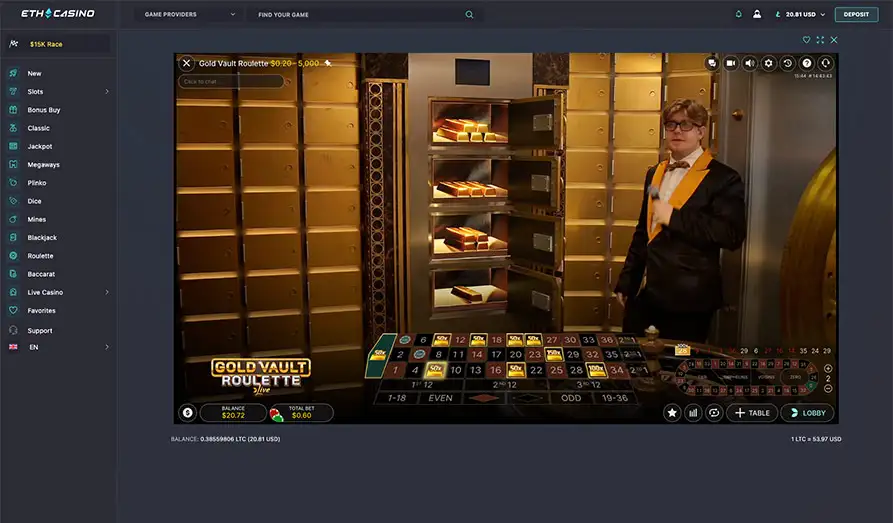Open the $15K Race promotion
Viewport: 893px width, 523px height.
(58, 44)
